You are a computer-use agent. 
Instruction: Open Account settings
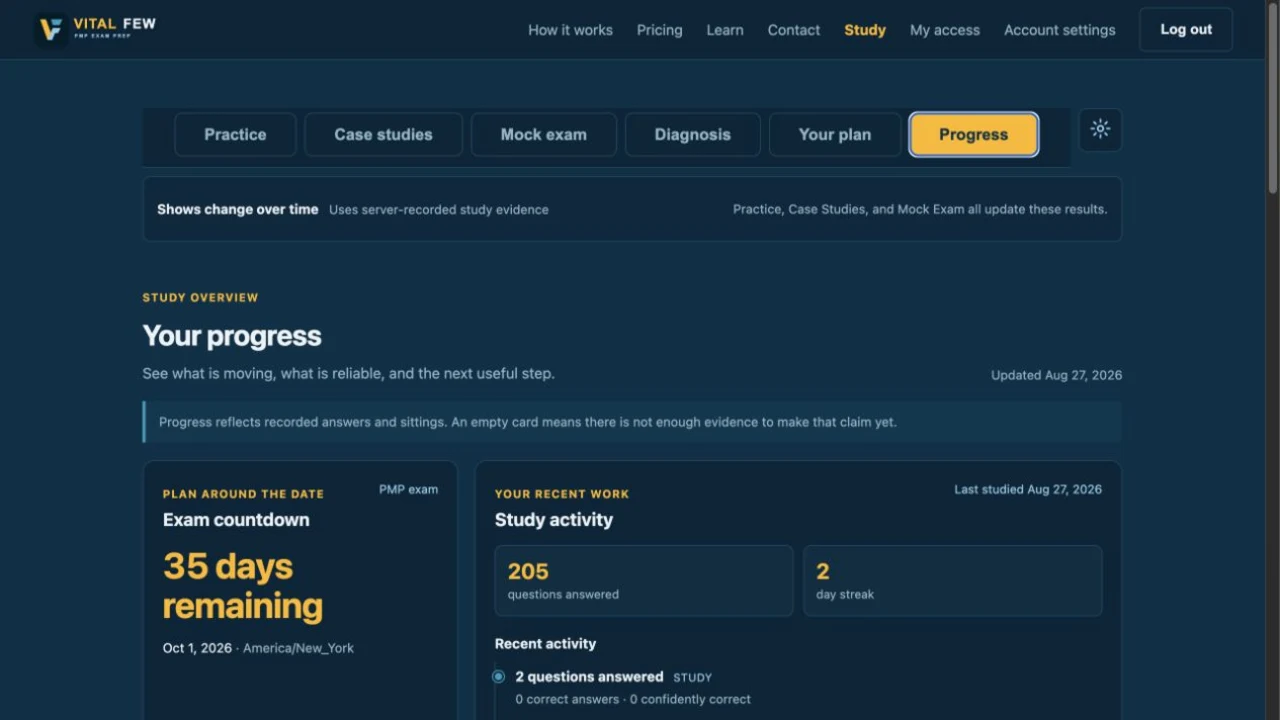pyautogui.click(x=1060, y=30)
